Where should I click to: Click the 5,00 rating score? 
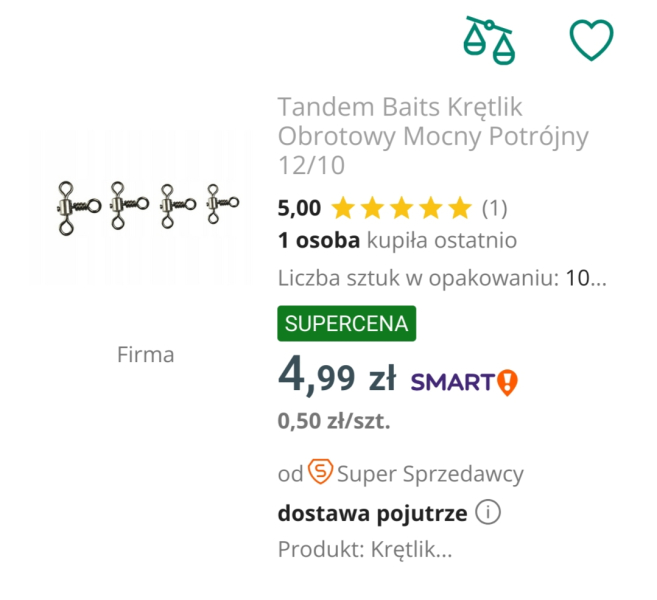click(299, 209)
